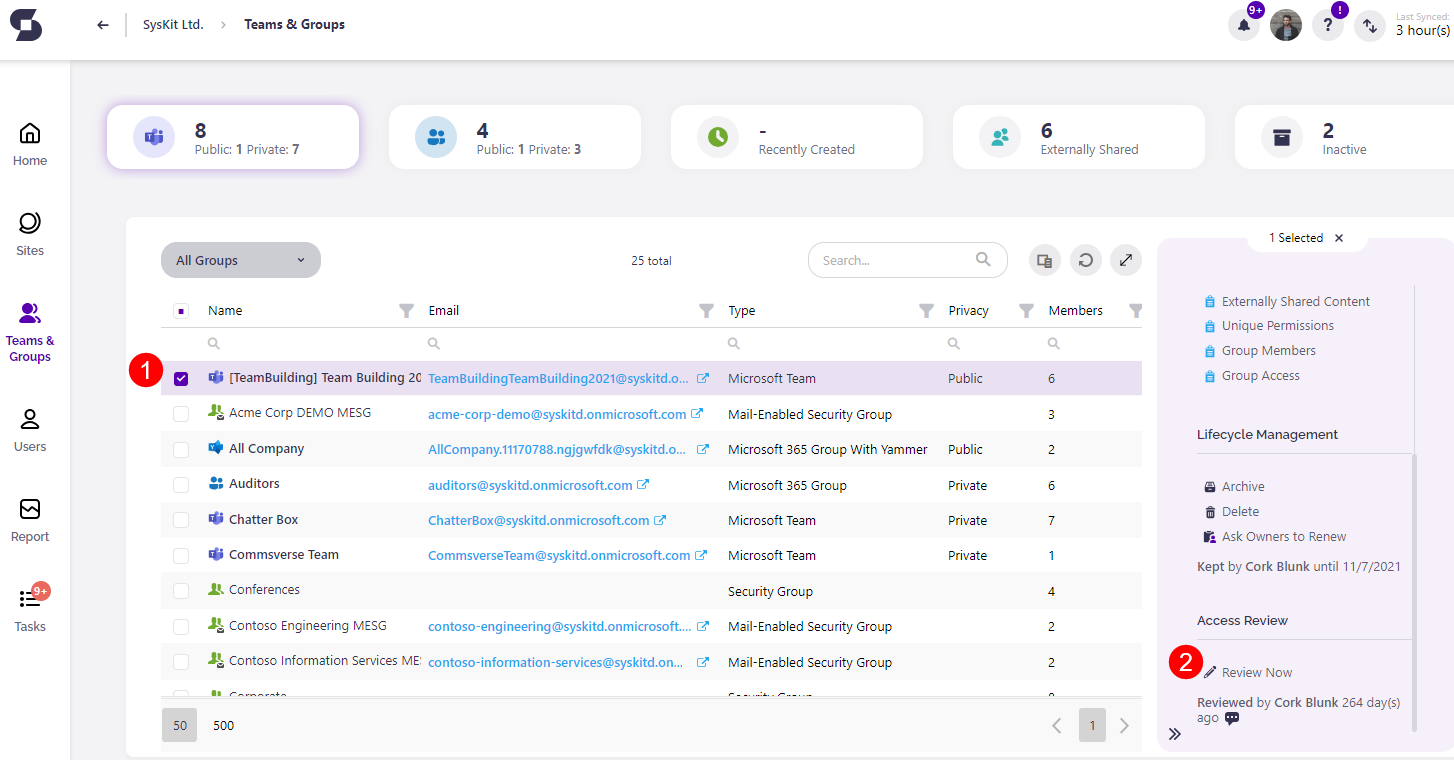Screen dimensions: 1454x760
Task: Open the All Groups dropdown
Action: [240, 260]
